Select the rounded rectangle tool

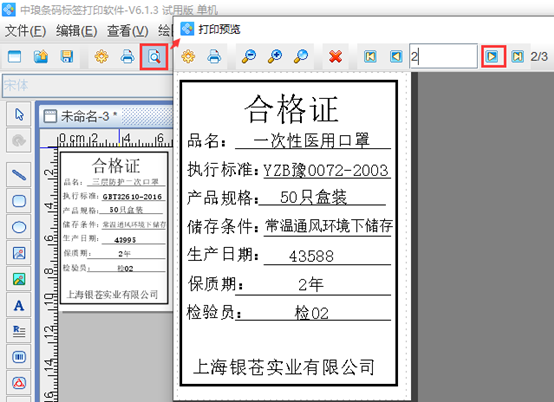point(19,201)
